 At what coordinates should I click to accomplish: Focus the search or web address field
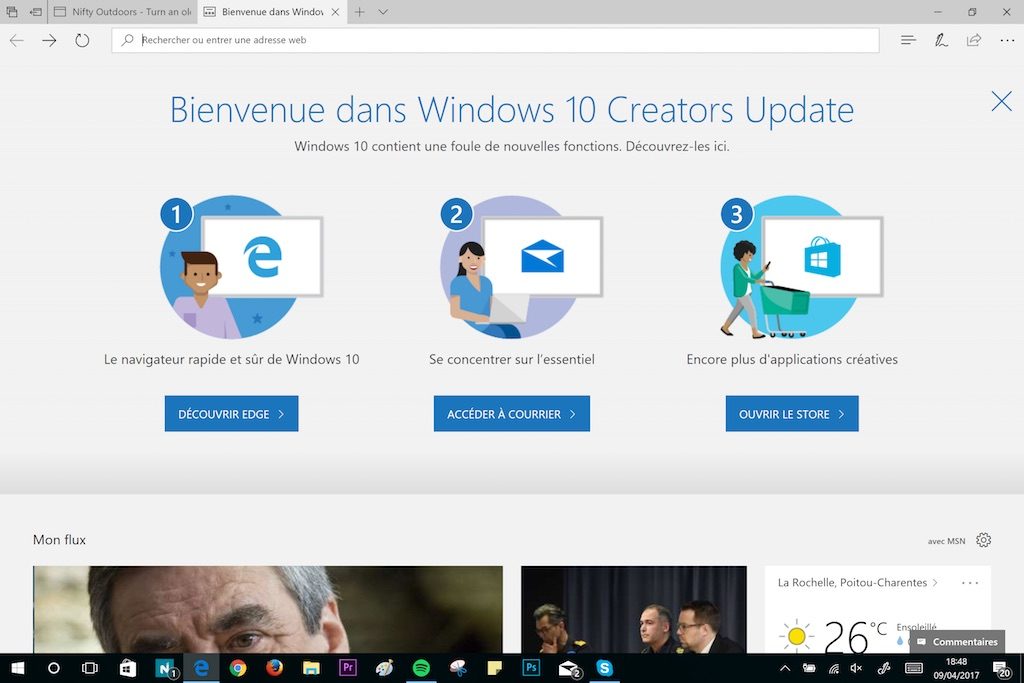pos(495,40)
